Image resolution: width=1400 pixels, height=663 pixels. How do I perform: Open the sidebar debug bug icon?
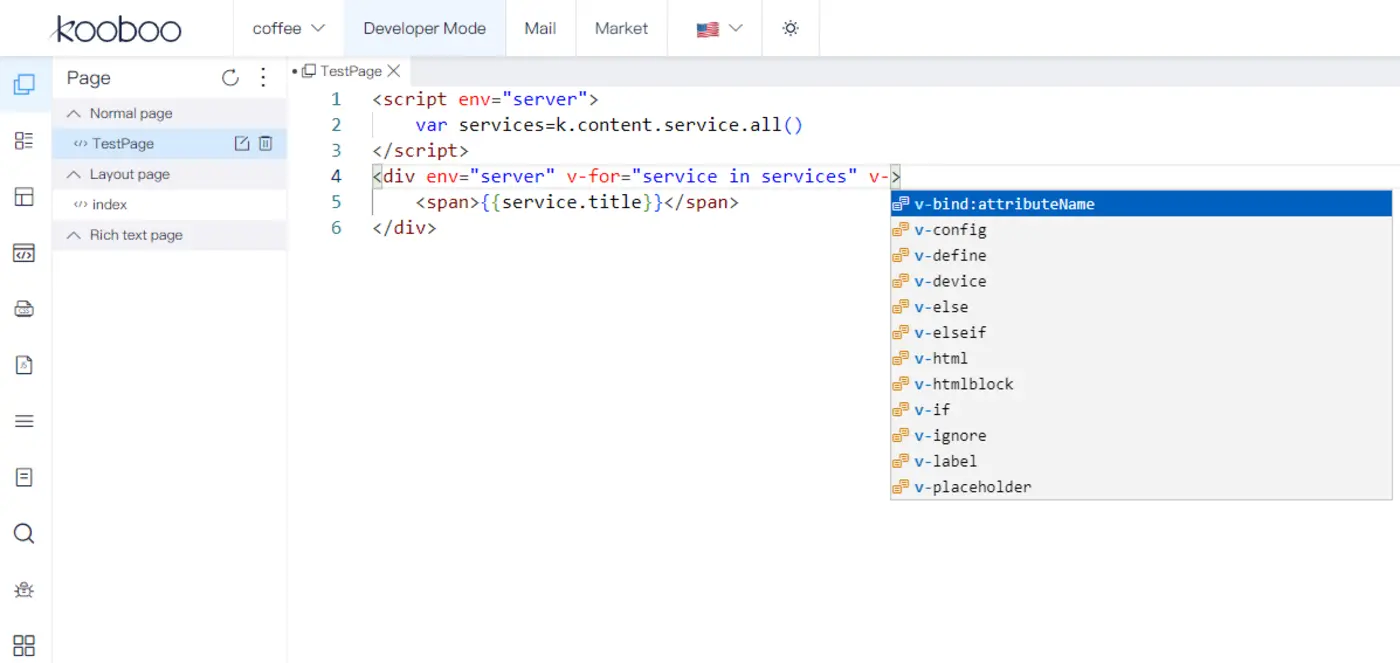pos(24,589)
